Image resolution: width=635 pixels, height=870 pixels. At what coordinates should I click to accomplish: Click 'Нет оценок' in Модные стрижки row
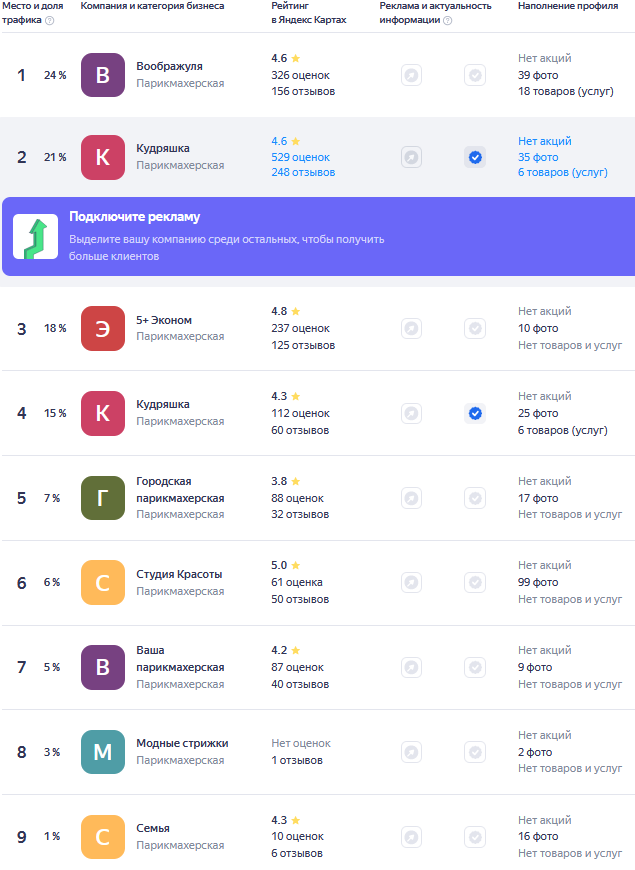click(x=301, y=743)
